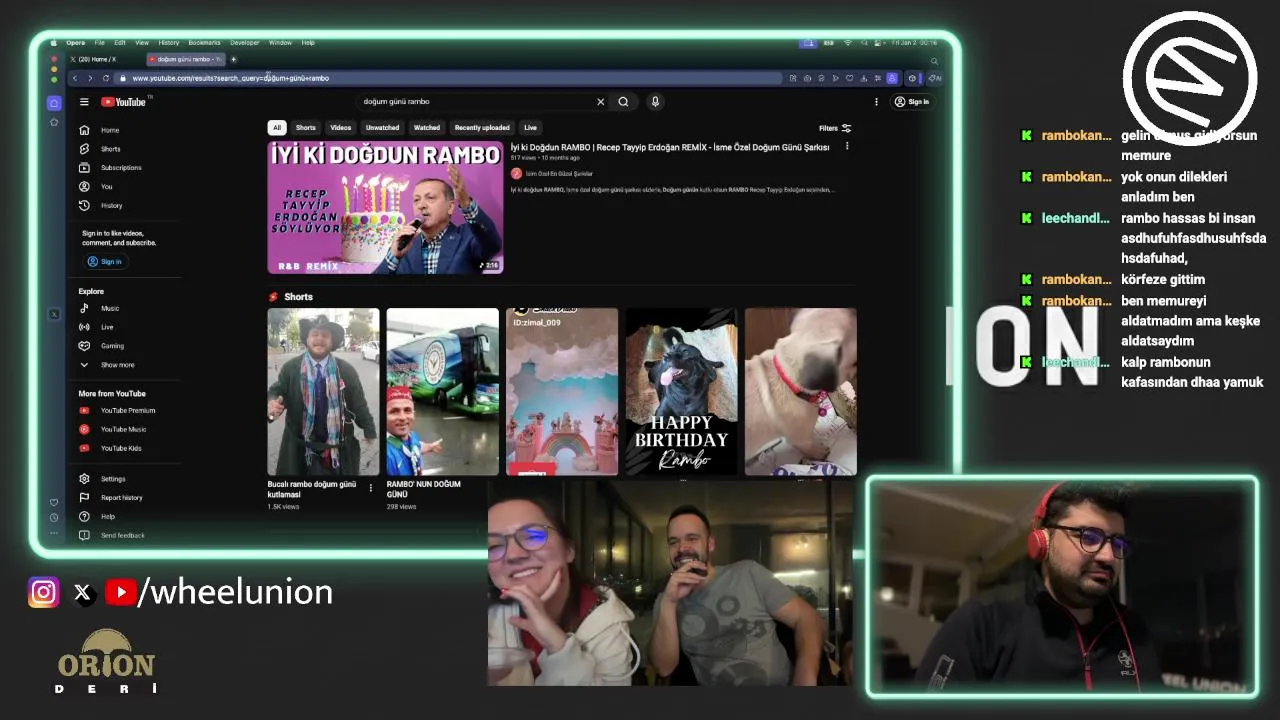Go back using the browser back arrow
The height and width of the screenshot is (720, 1280).
tap(74, 78)
